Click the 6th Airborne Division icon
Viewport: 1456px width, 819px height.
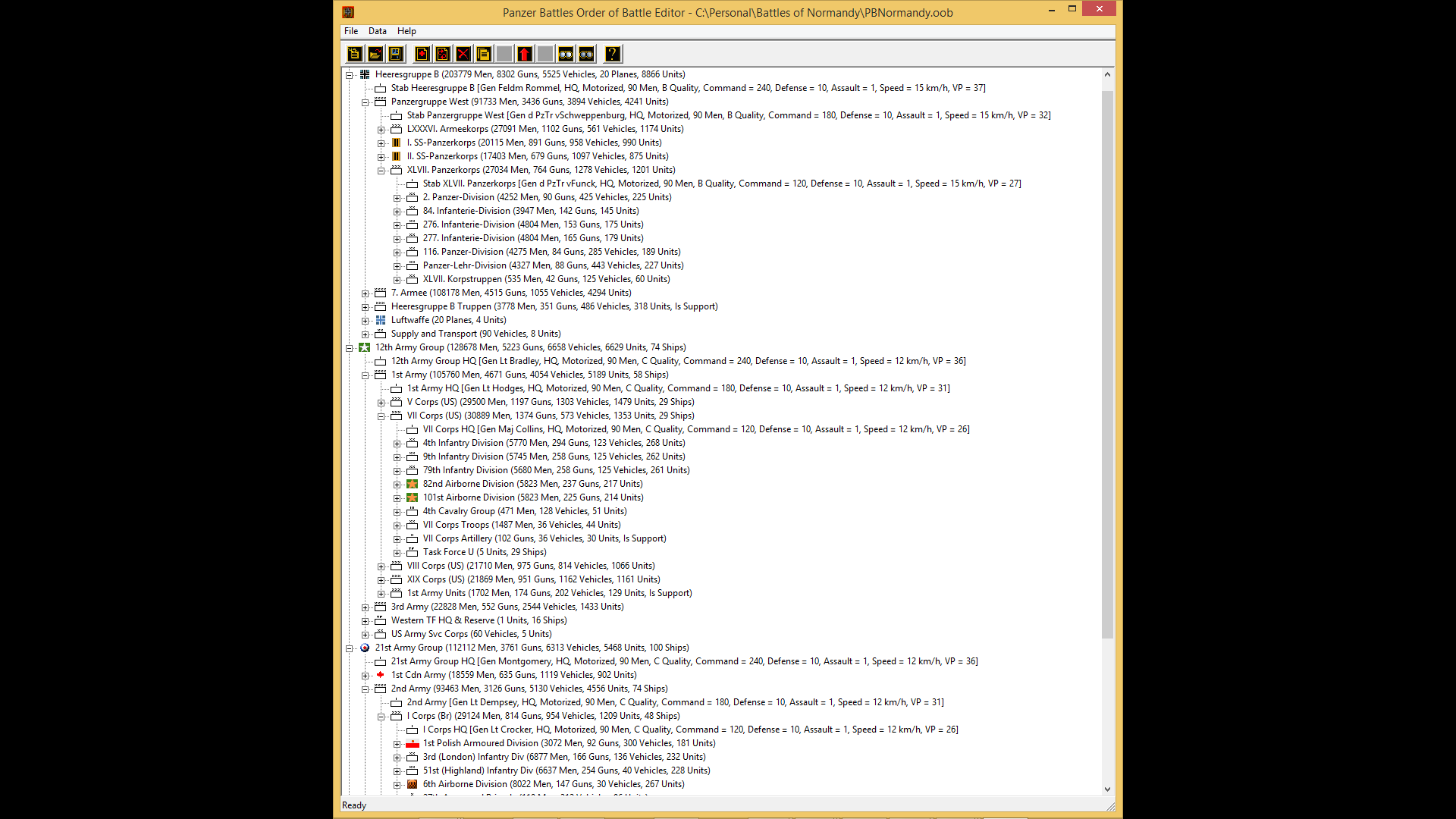(412, 784)
